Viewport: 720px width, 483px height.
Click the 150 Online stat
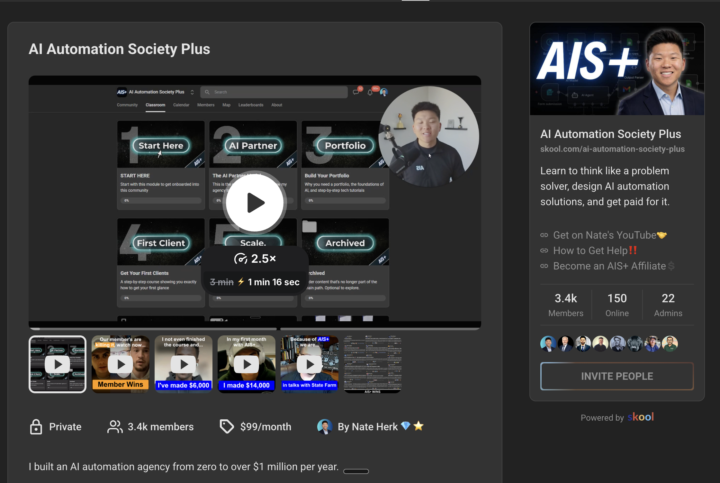point(617,305)
